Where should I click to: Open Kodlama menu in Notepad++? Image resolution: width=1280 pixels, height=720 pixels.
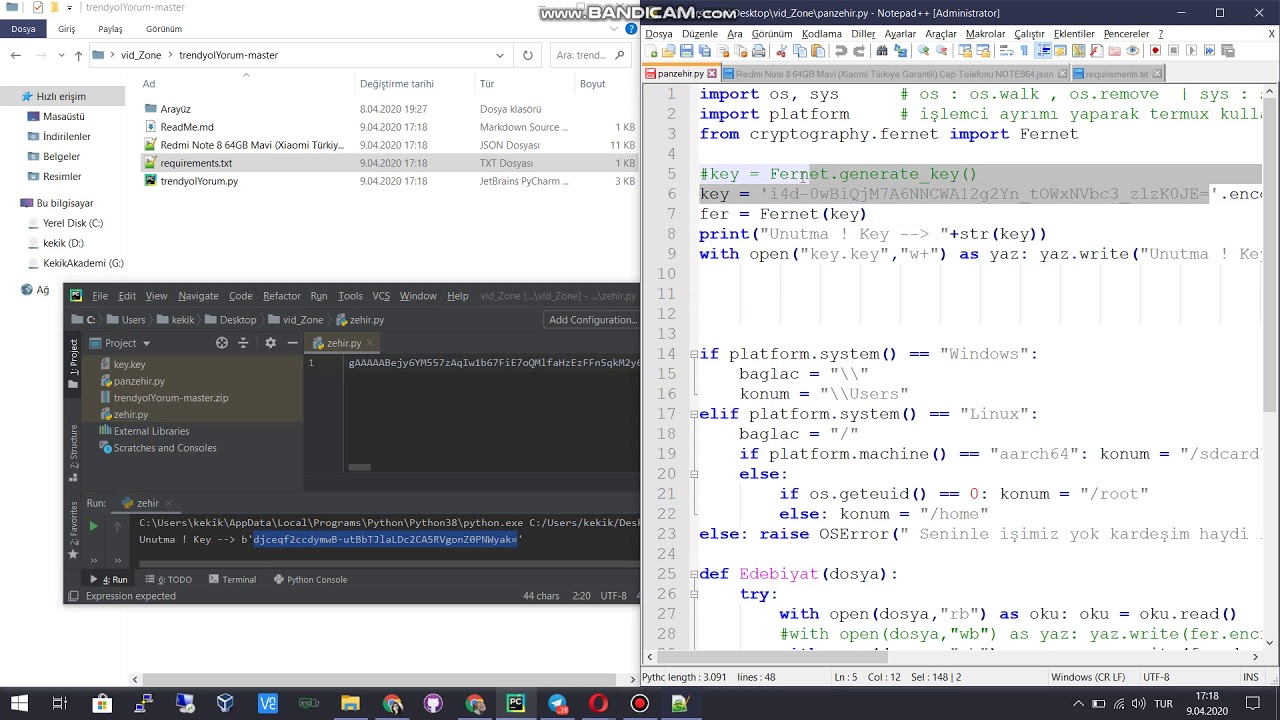click(x=822, y=34)
